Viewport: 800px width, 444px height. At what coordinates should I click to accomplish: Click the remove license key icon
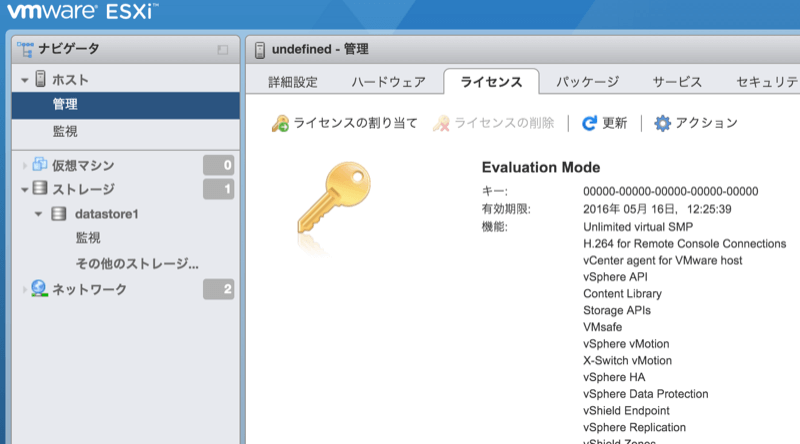point(441,124)
